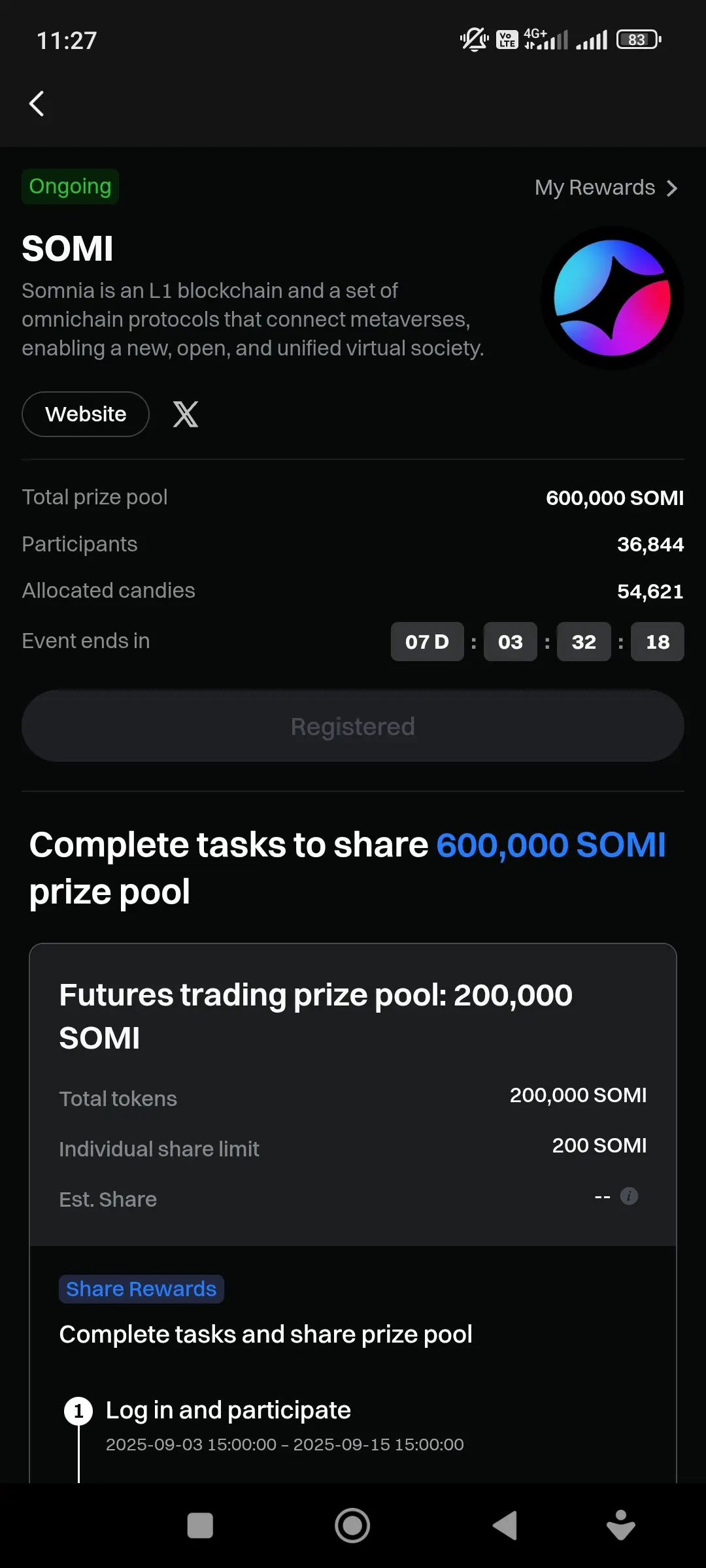This screenshot has width=706, height=1568.
Task: Select the Share Rewards tag
Action: click(141, 1289)
